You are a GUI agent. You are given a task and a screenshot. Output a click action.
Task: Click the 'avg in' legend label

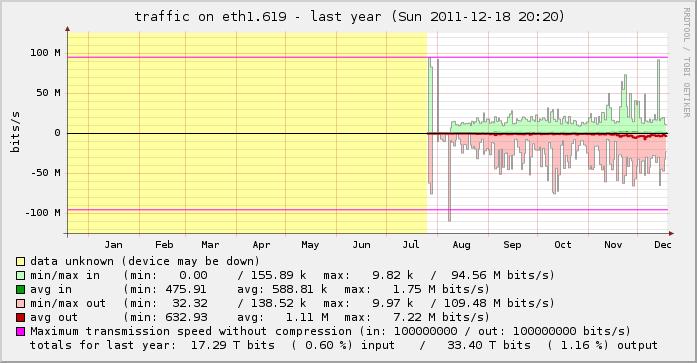tap(51, 290)
